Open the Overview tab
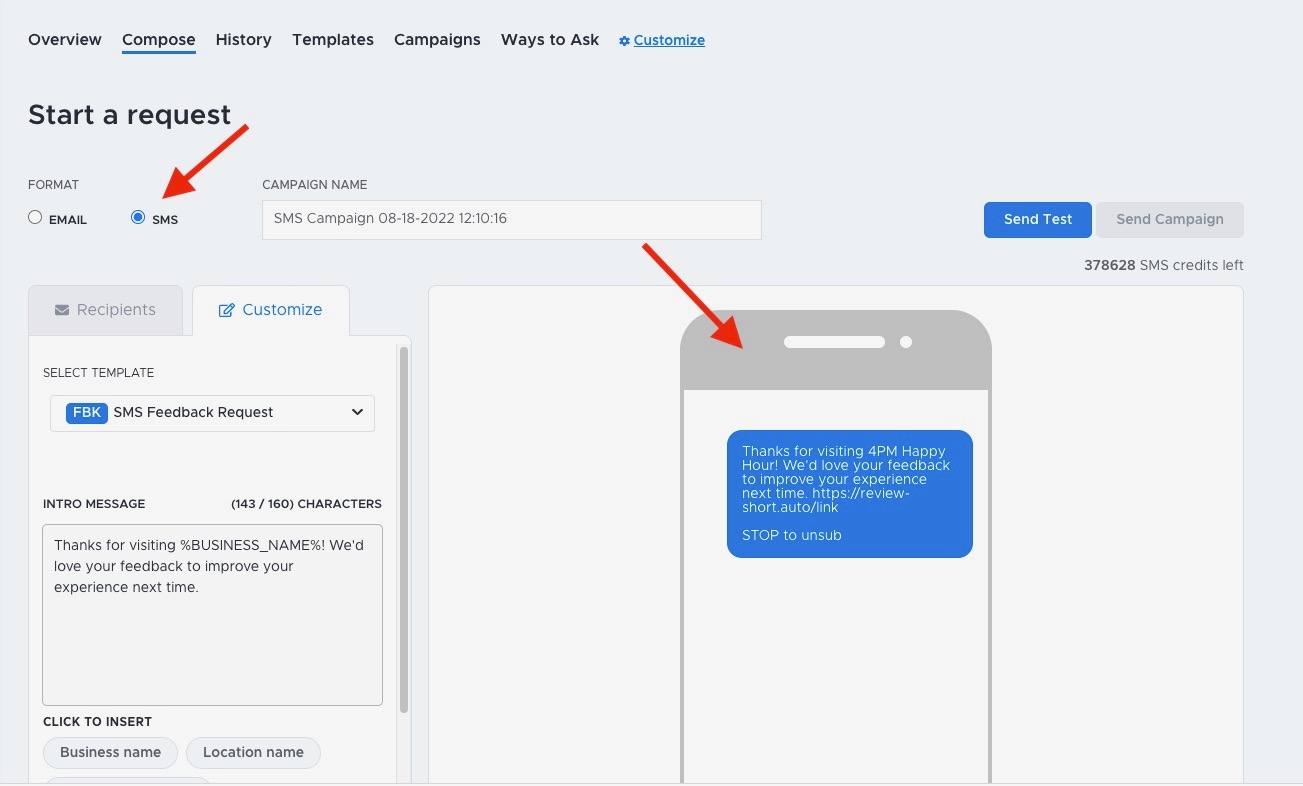Image resolution: width=1303 pixels, height=786 pixels. pos(65,40)
